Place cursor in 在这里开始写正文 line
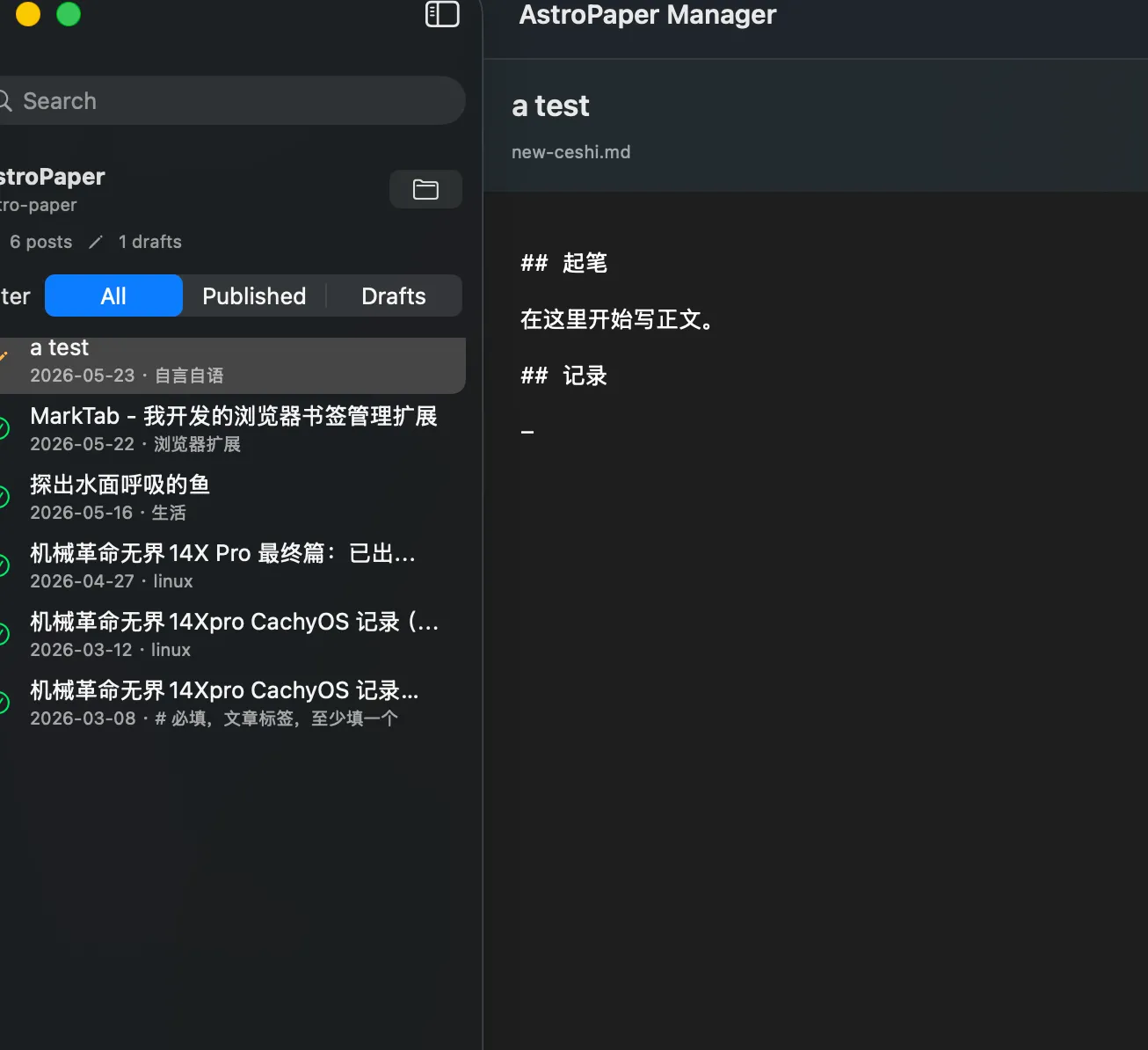 coord(617,319)
